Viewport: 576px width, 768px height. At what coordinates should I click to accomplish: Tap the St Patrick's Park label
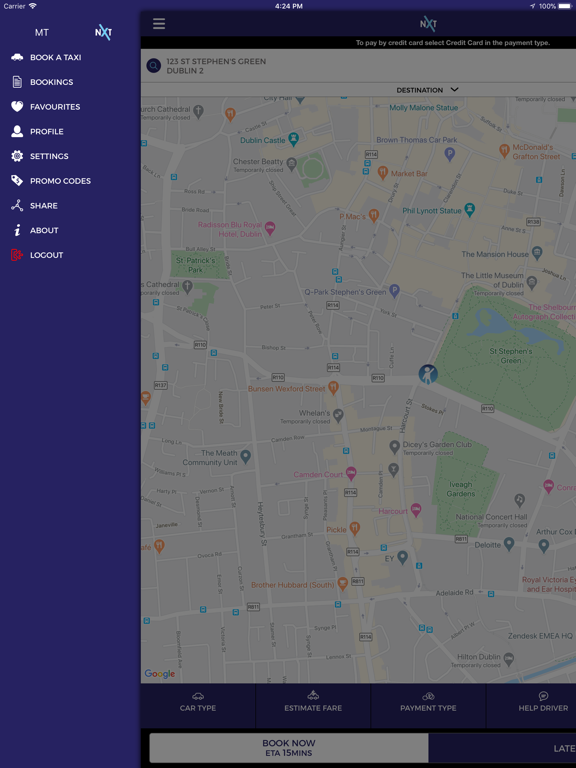point(195,265)
